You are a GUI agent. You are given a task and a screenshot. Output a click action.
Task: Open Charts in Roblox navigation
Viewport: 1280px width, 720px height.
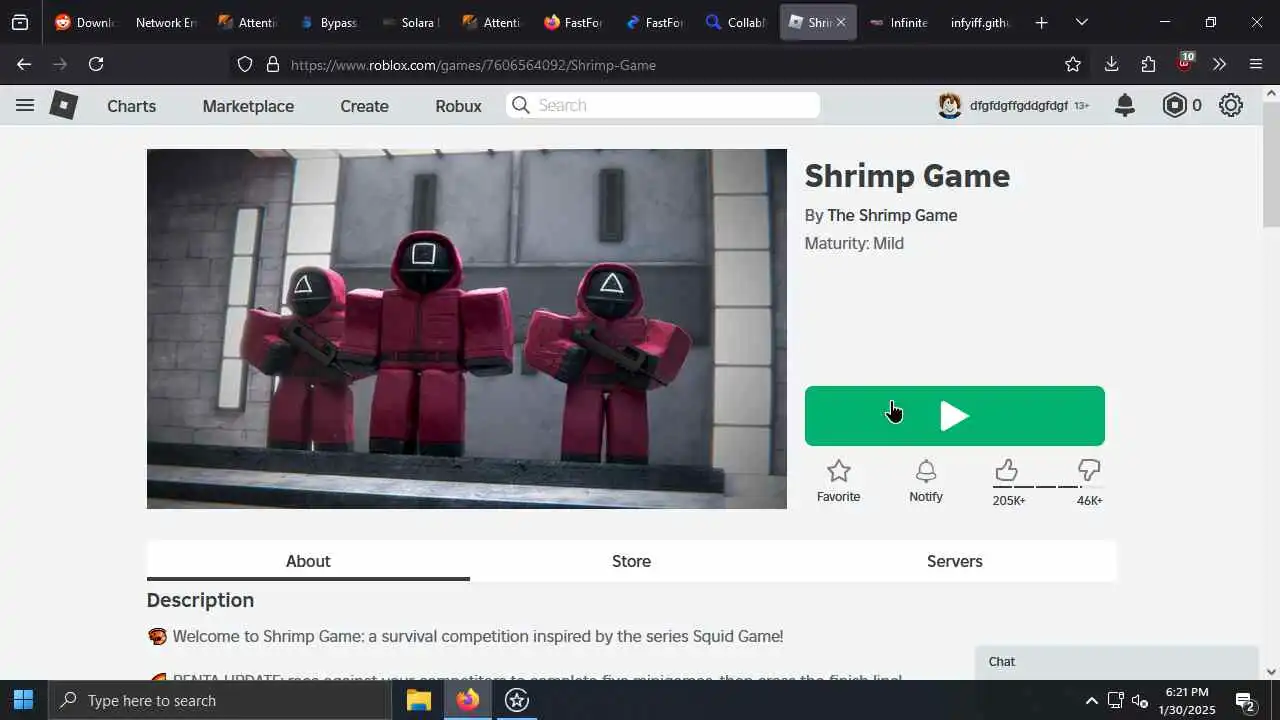click(x=132, y=106)
